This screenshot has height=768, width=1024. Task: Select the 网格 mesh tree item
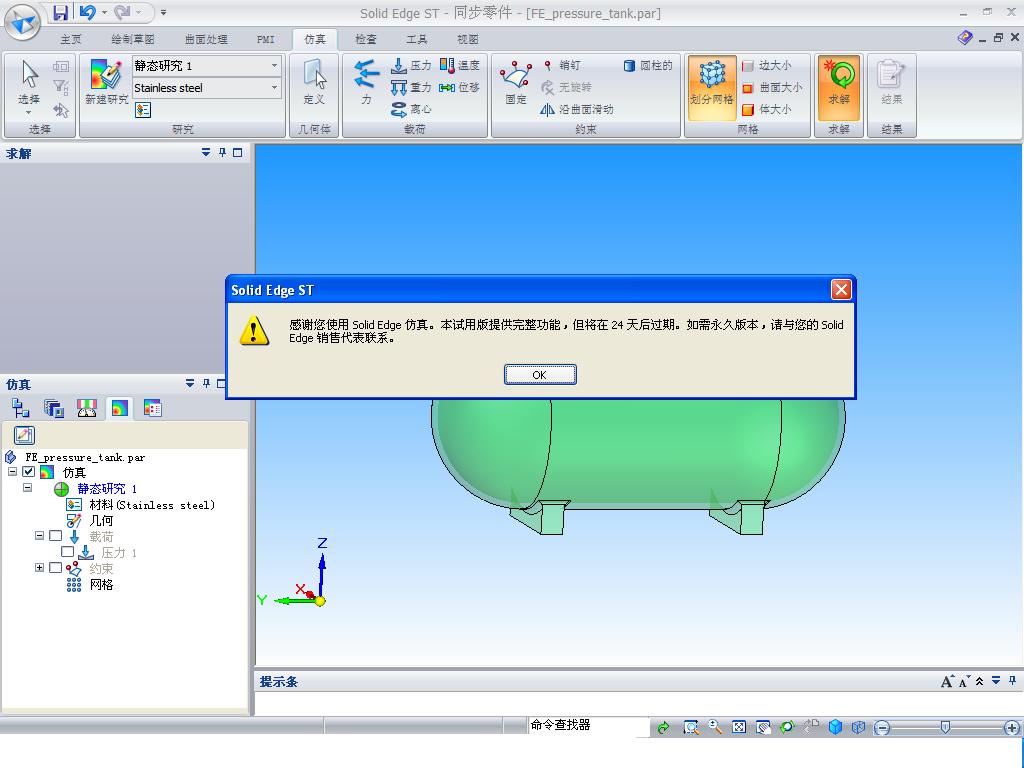click(101, 584)
